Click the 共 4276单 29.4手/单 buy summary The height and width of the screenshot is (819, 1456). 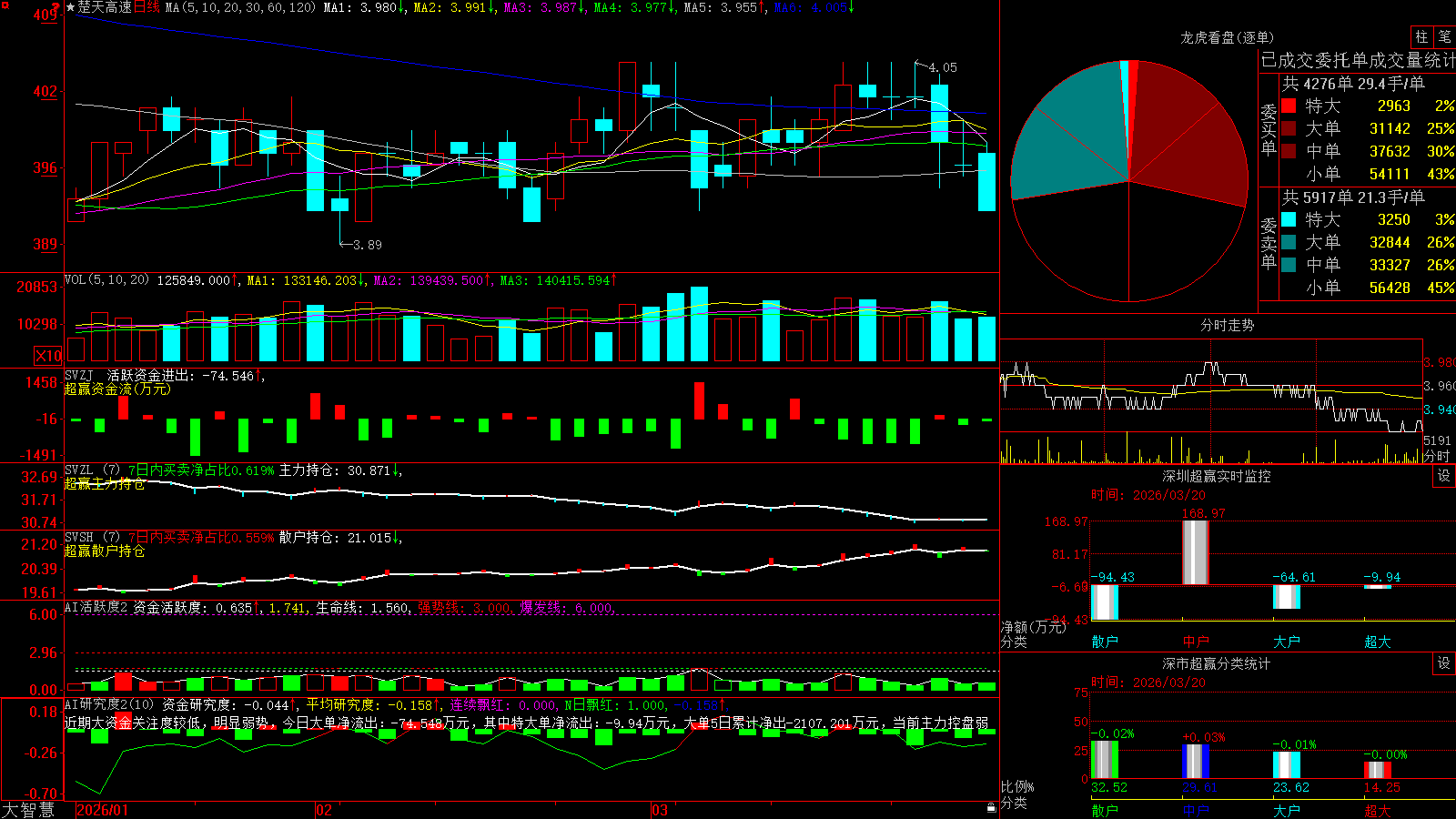coord(1353,83)
